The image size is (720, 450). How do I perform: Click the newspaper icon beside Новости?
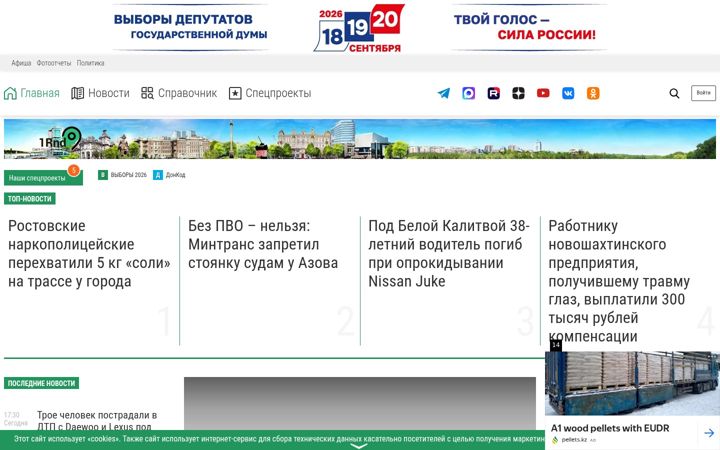pyautogui.click(x=77, y=93)
